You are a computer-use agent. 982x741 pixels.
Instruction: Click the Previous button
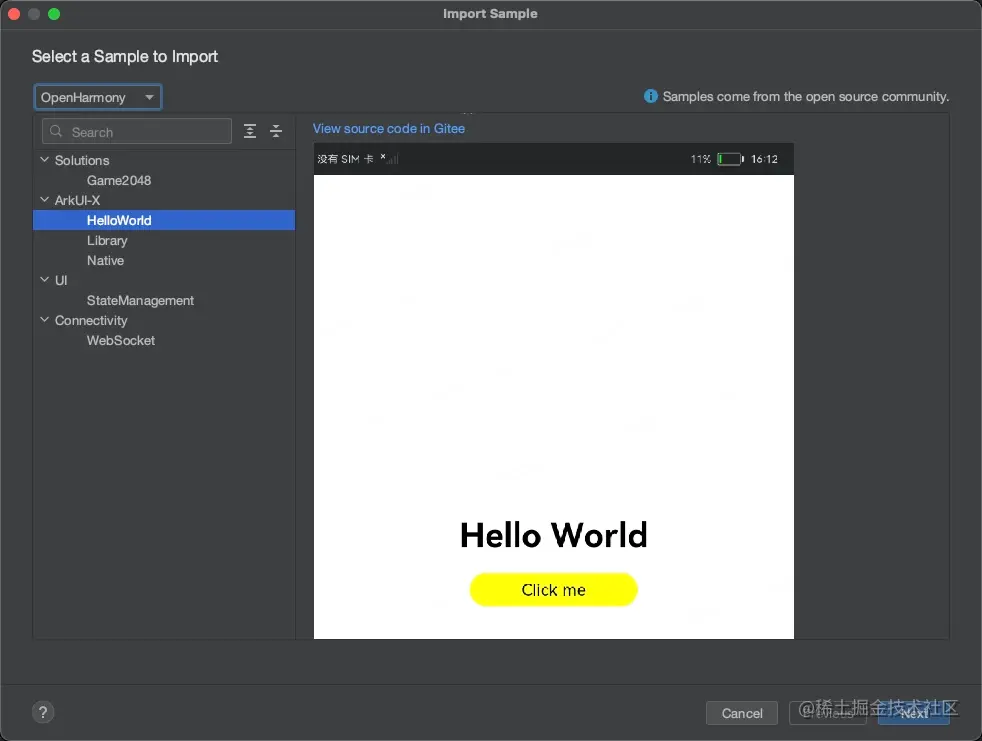(x=827, y=713)
